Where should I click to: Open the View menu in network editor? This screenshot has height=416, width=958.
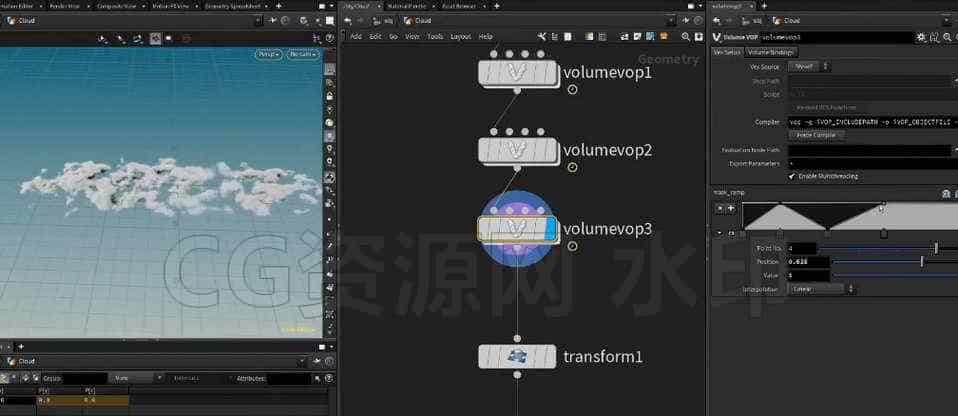click(412, 37)
